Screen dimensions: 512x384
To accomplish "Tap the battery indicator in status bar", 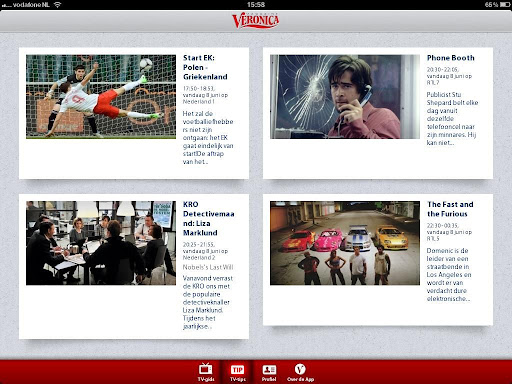I will click(505, 5).
